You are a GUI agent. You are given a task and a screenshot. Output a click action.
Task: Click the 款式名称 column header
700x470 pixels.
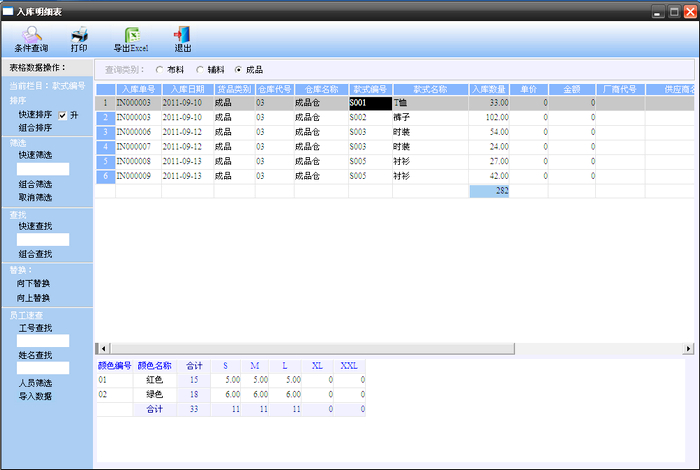[x=429, y=89]
